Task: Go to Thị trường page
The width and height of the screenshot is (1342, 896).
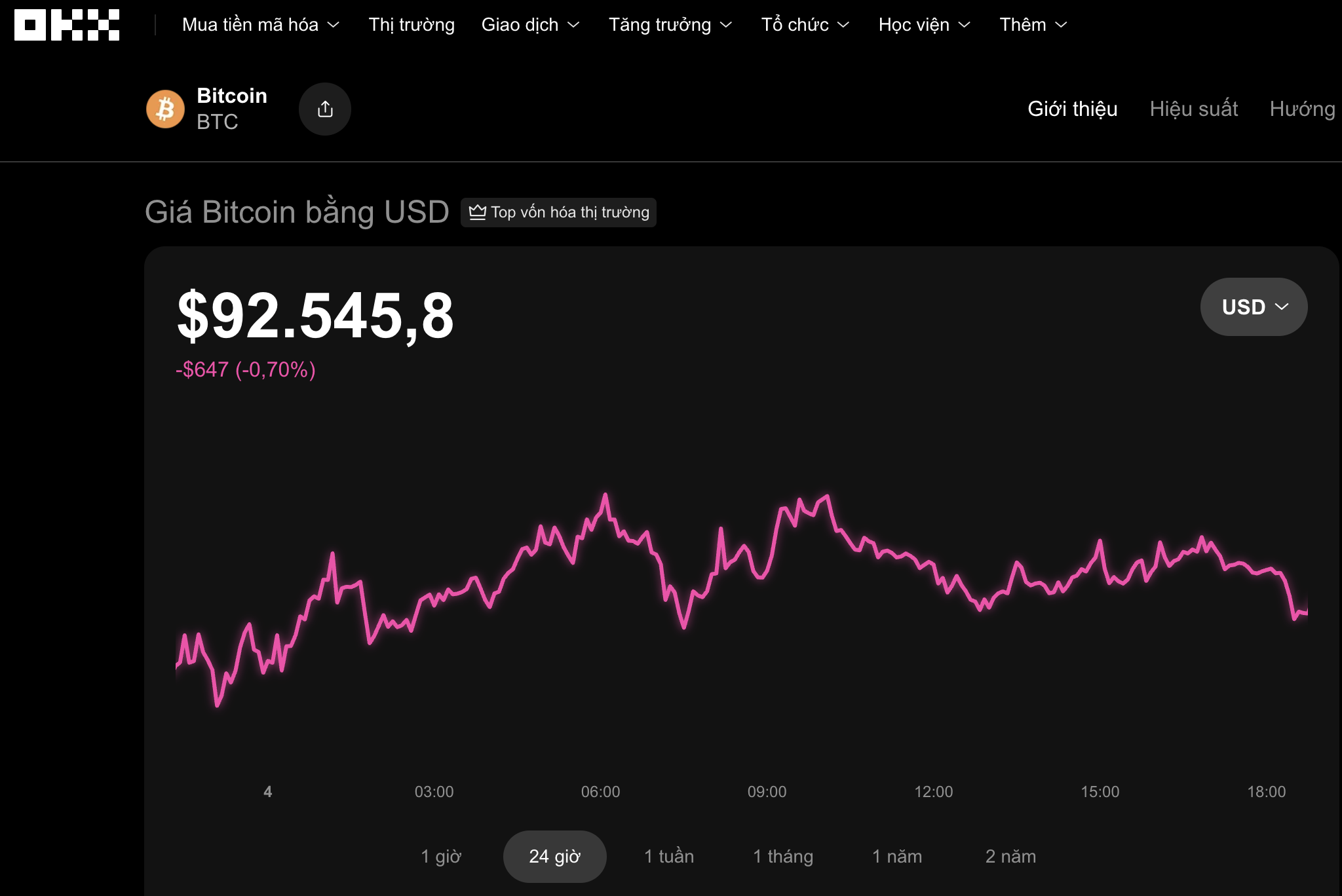Action: point(412,25)
